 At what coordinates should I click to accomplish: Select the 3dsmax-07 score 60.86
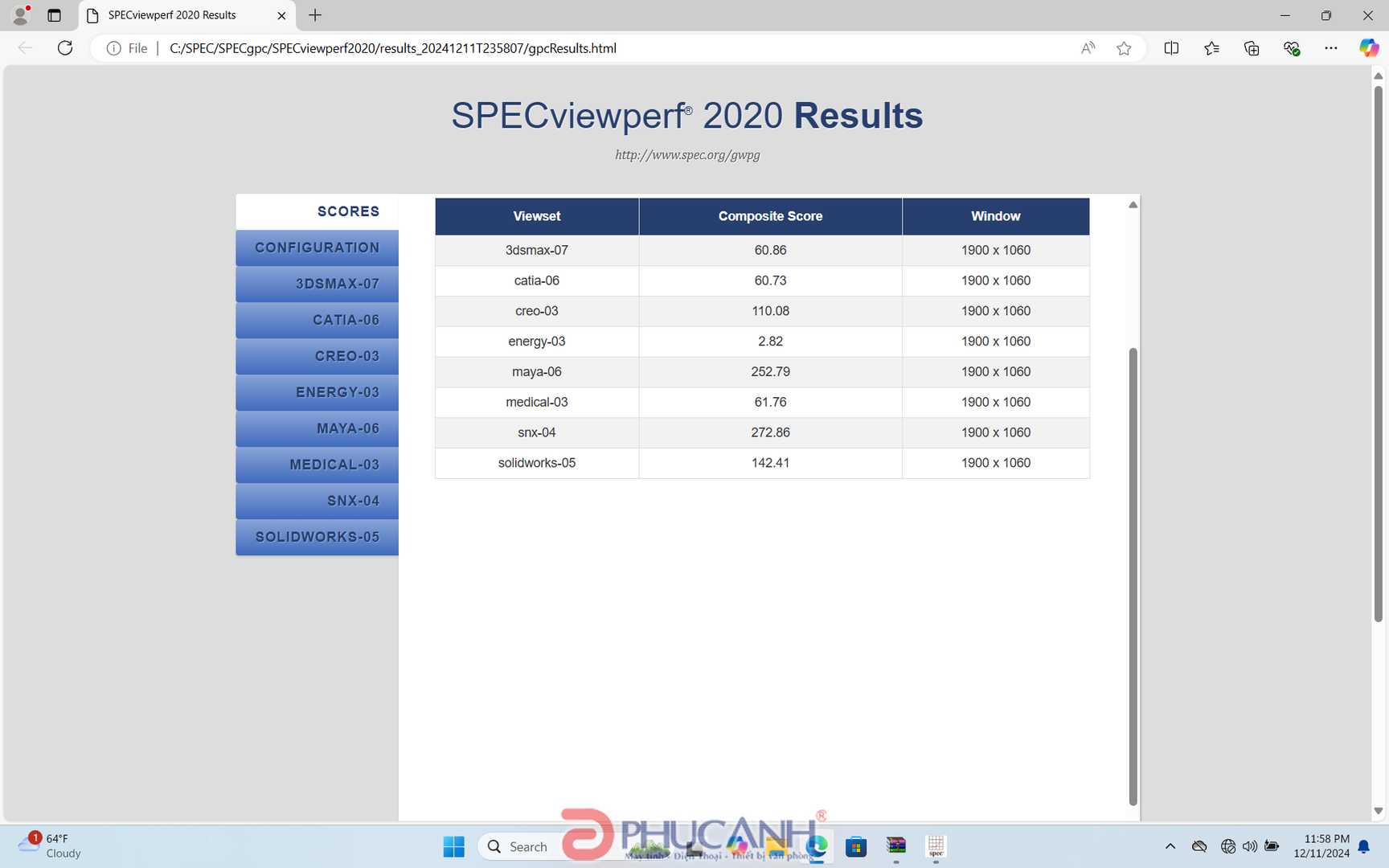point(770,250)
